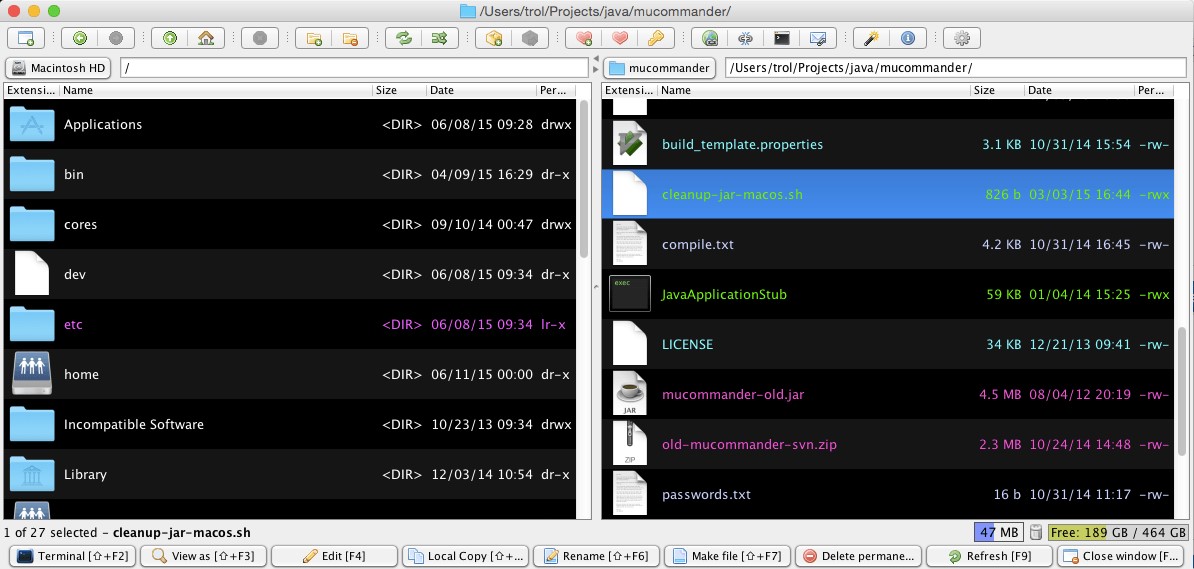1194x569 pixels.
Task: Open preferences gear icon
Action: [x=962, y=38]
